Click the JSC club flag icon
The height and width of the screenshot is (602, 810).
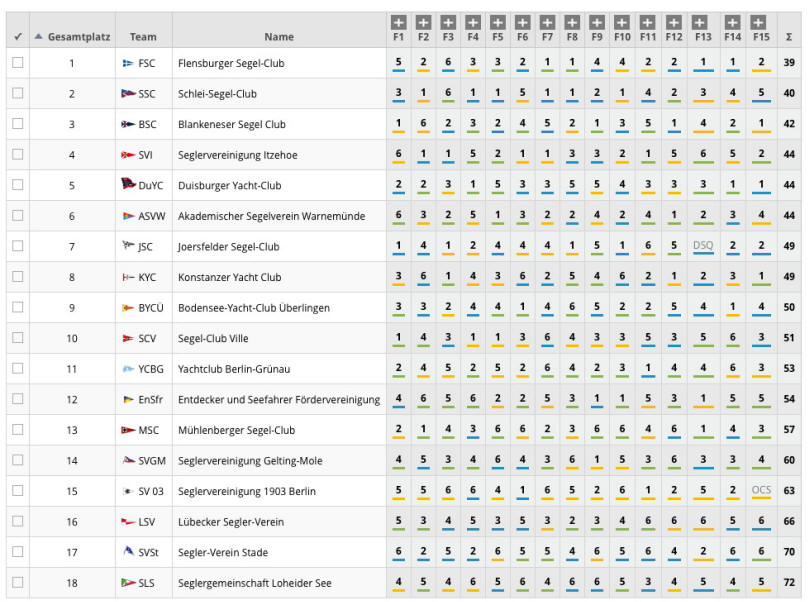tap(128, 245)
